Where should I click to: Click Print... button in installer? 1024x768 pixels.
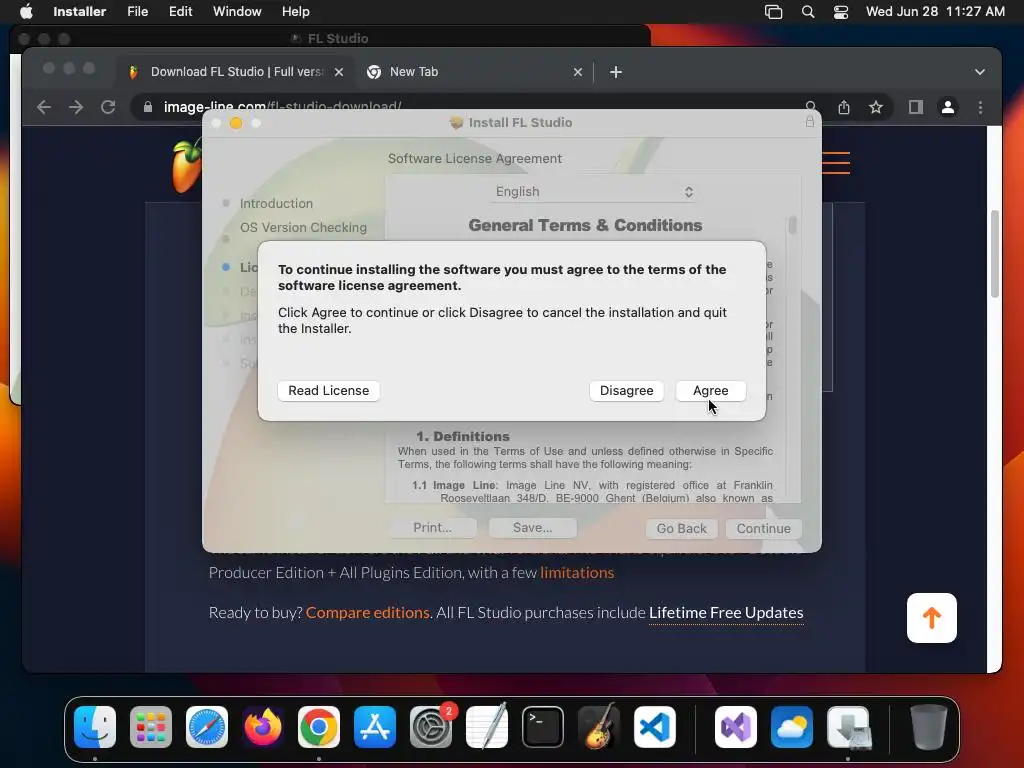click(x=432, y=528)
